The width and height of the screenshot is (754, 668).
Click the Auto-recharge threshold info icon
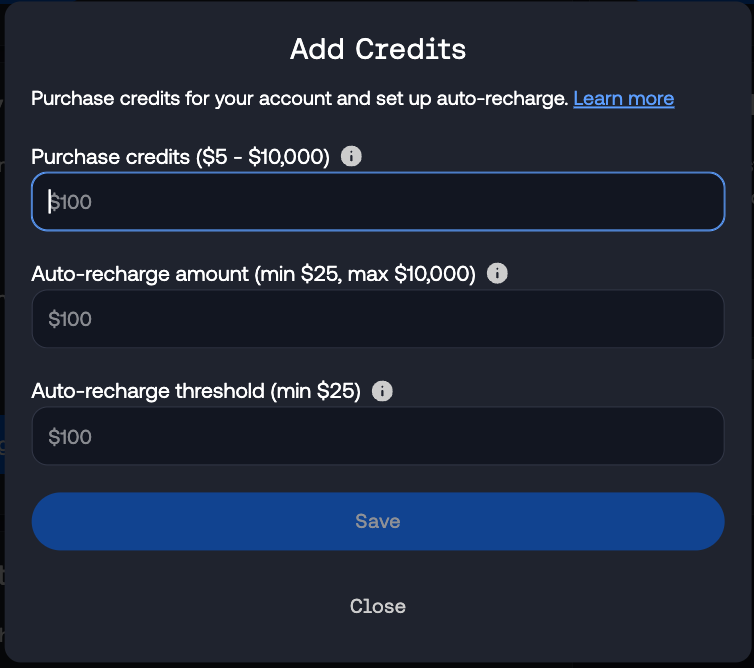coord(381,391)
